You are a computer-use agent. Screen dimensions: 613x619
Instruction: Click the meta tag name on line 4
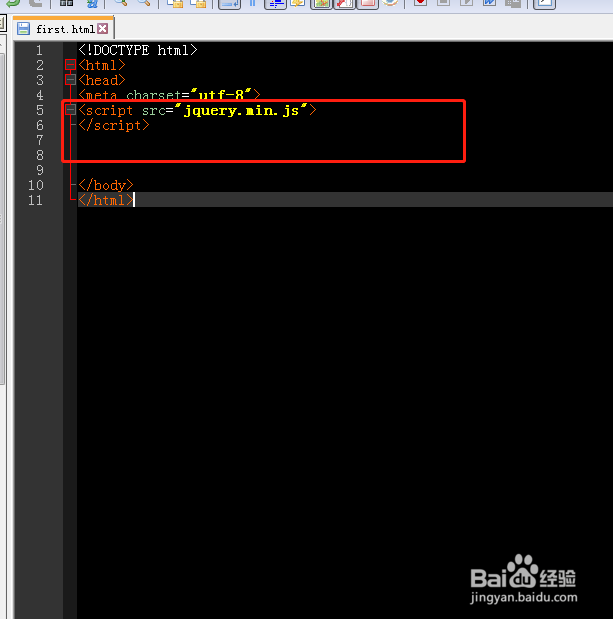[x=101, y=95]
